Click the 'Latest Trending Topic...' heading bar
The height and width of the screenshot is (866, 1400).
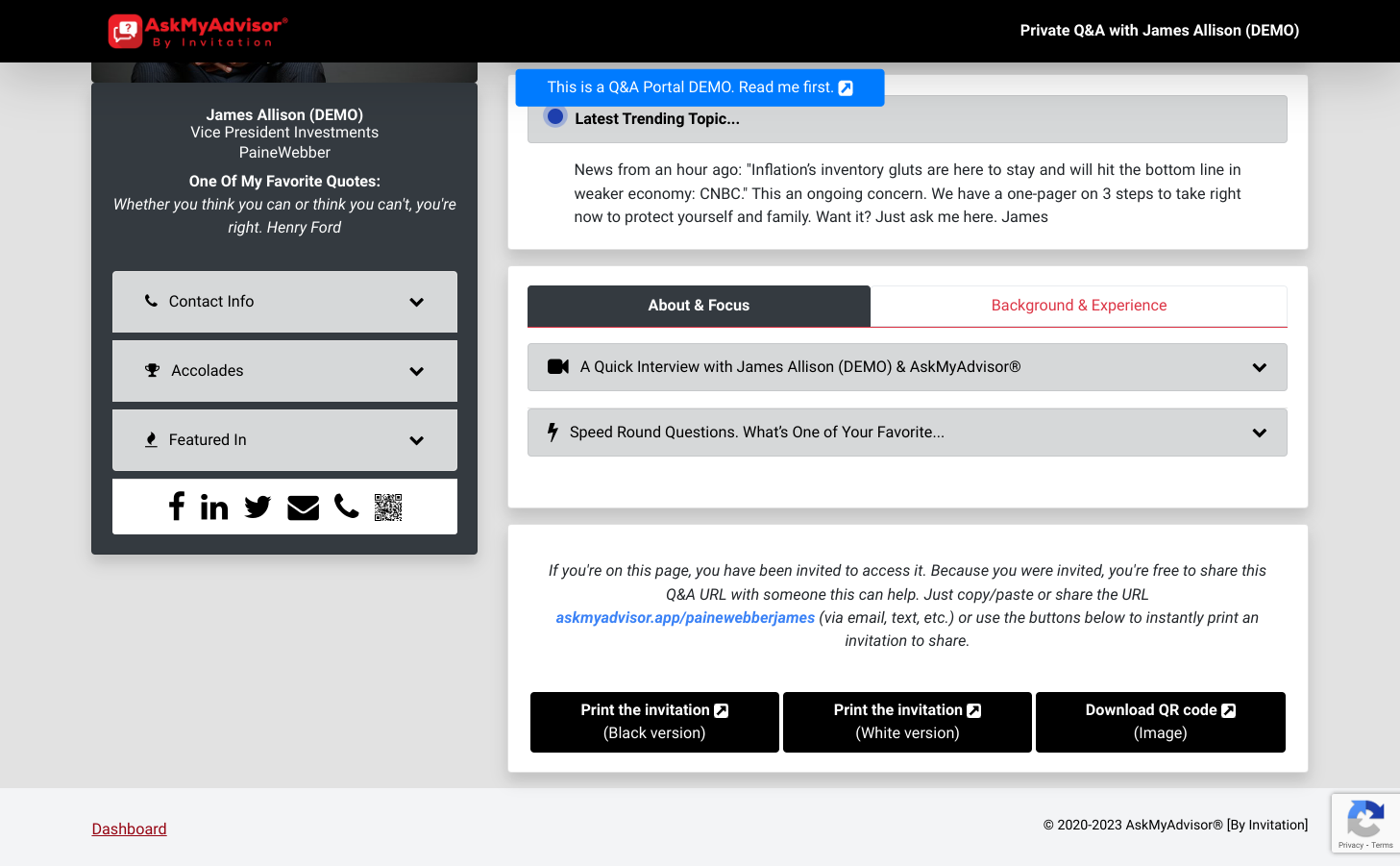coord(907,119)
